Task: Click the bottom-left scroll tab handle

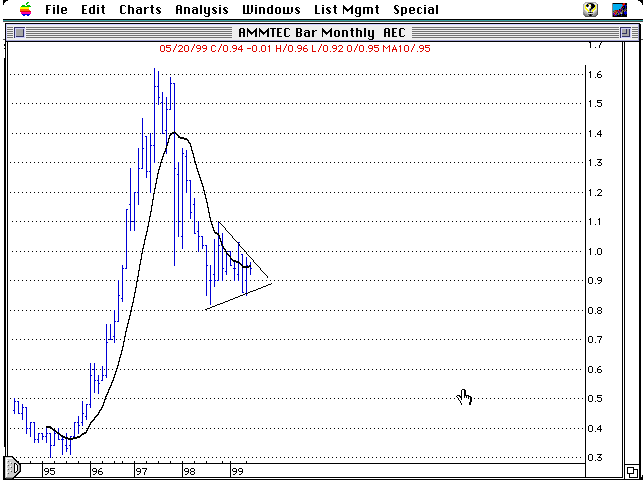Action: (x=13, y=467)
